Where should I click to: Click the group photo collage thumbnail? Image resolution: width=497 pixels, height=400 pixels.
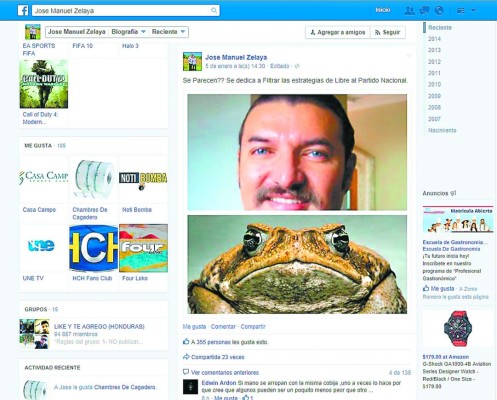pyautogui.click(x=34, y=334)
